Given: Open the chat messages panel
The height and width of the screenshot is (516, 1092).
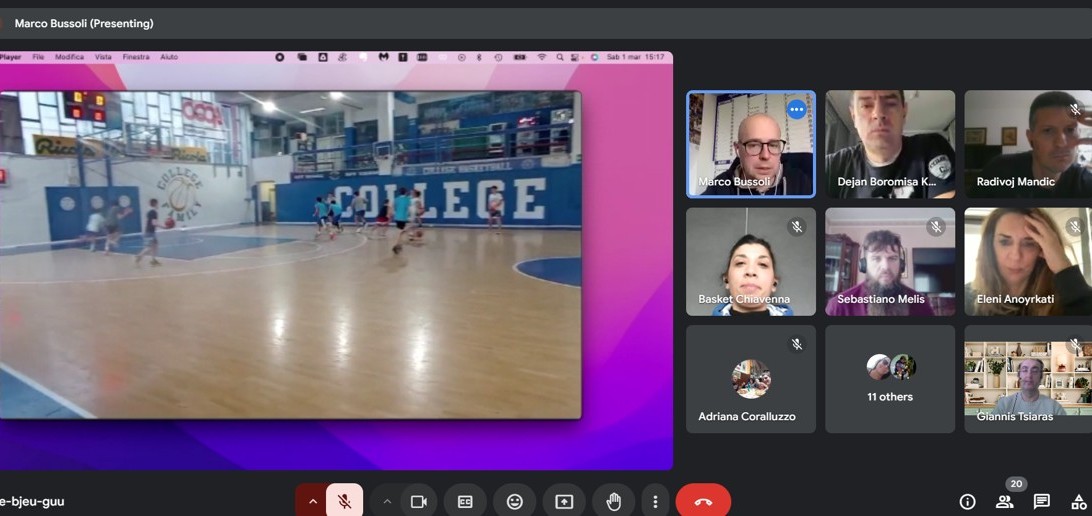Looking at the screenshot, I should click(x=1041, y=501).
